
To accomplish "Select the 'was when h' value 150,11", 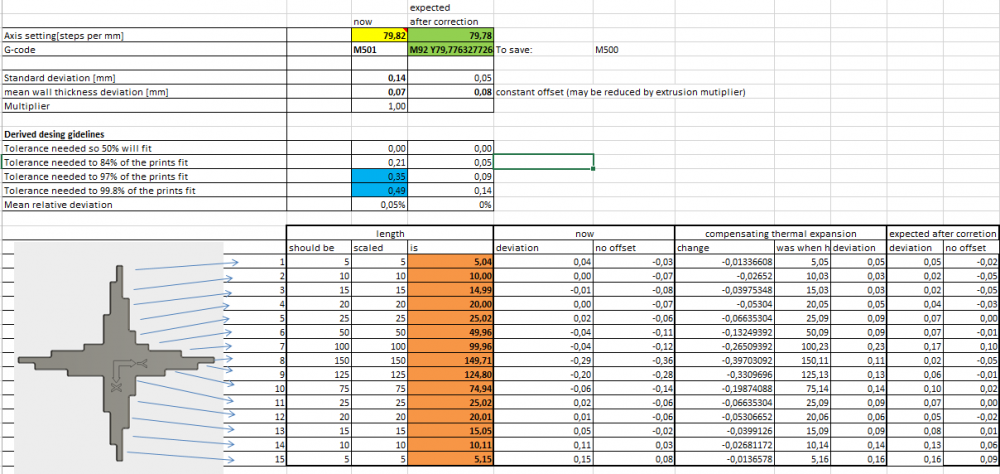I will [x=803, y=359].
